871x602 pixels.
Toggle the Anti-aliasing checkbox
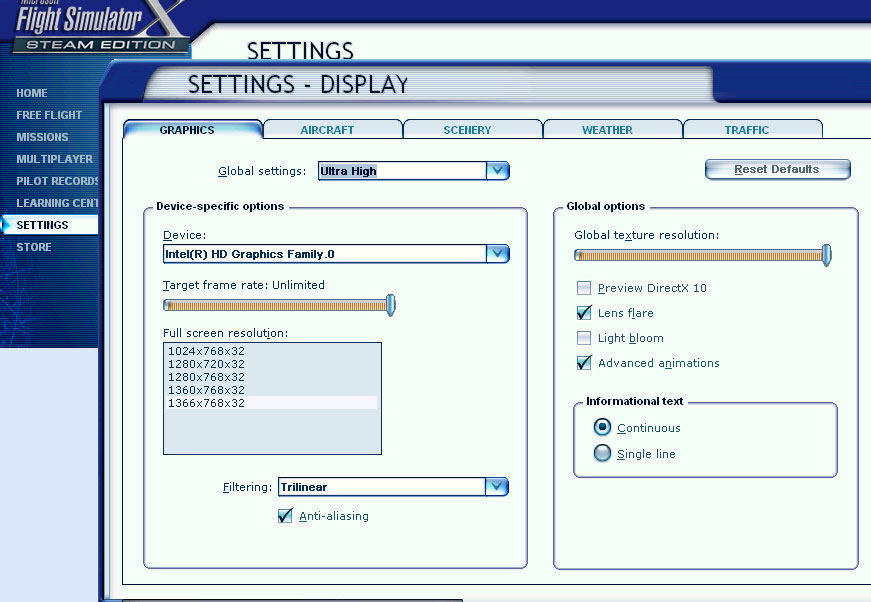pos(285,516)
